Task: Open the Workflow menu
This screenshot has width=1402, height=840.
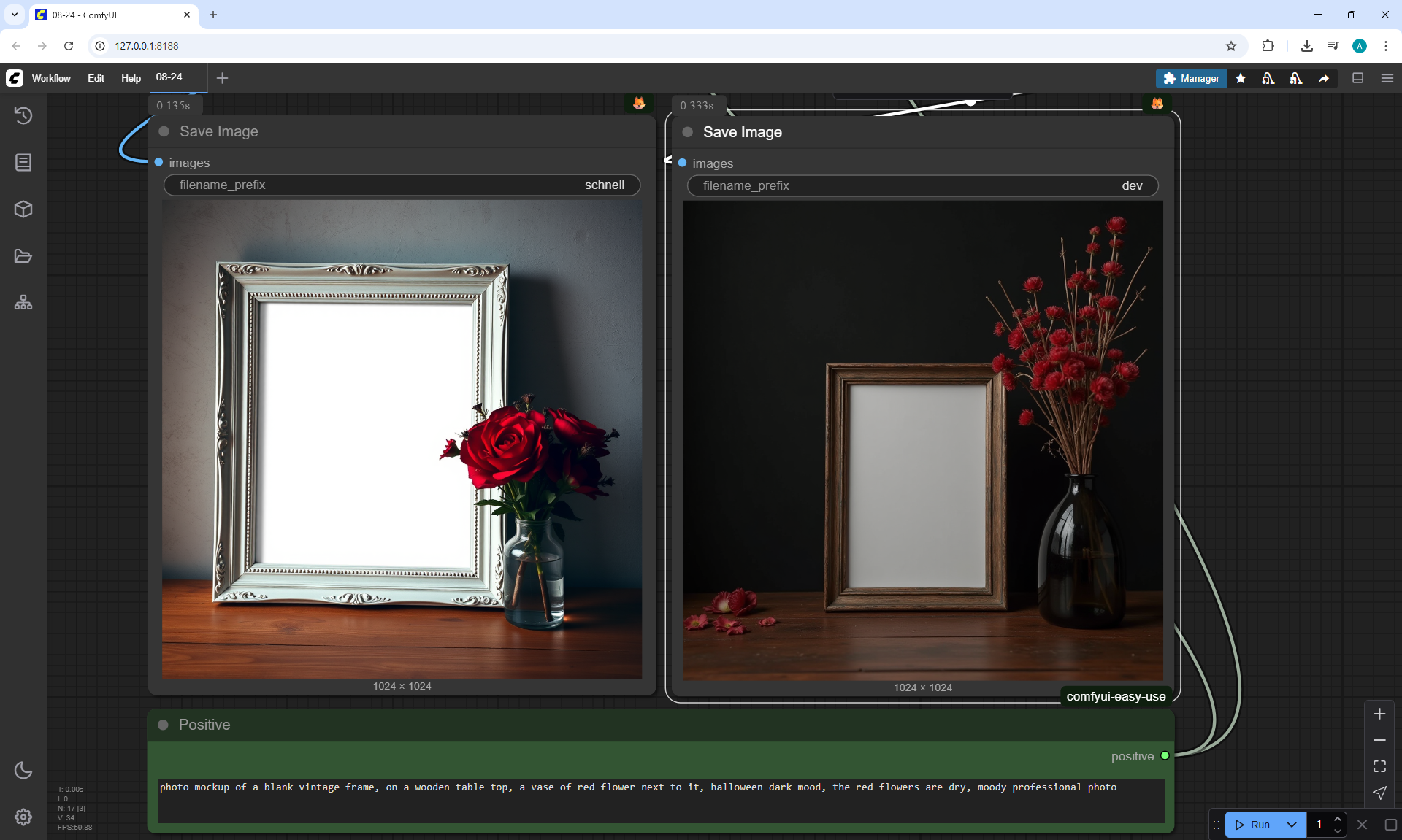Action: point(51,78)
